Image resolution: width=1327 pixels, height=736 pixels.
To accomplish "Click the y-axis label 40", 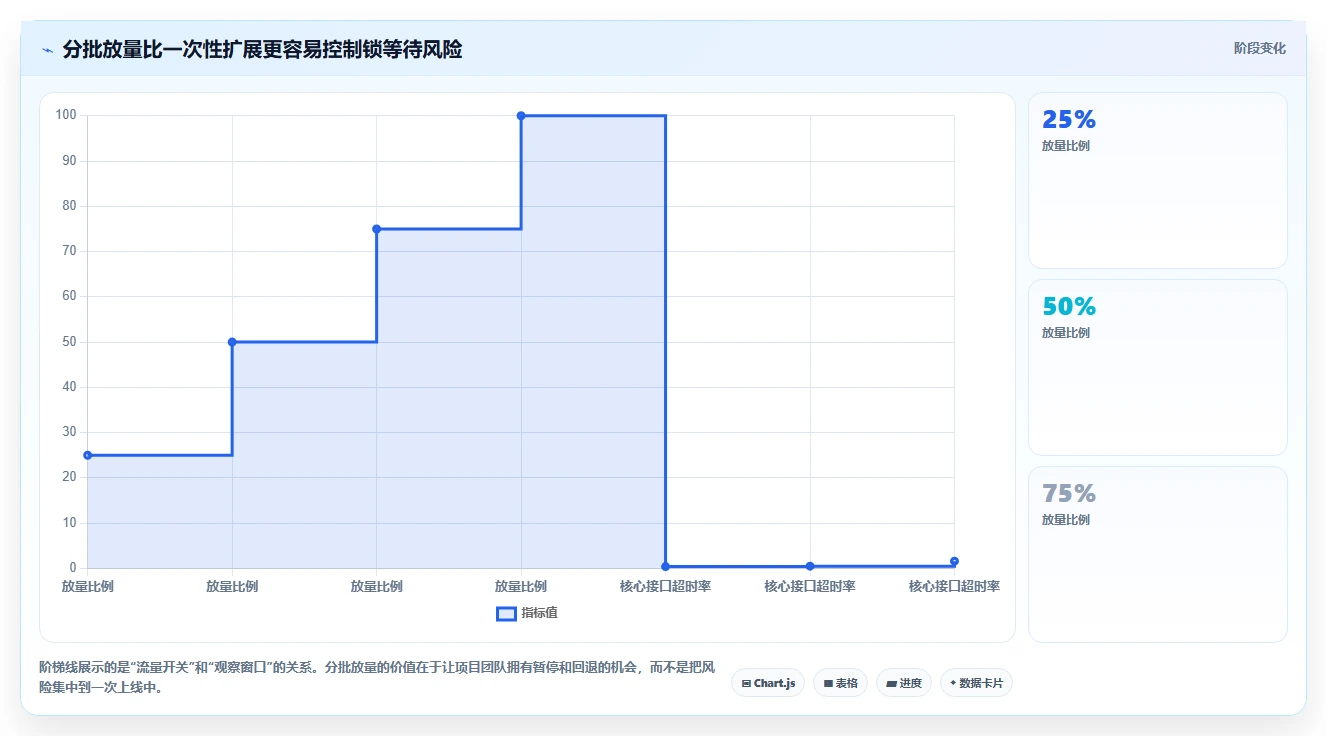I will (x=69, y=387).
